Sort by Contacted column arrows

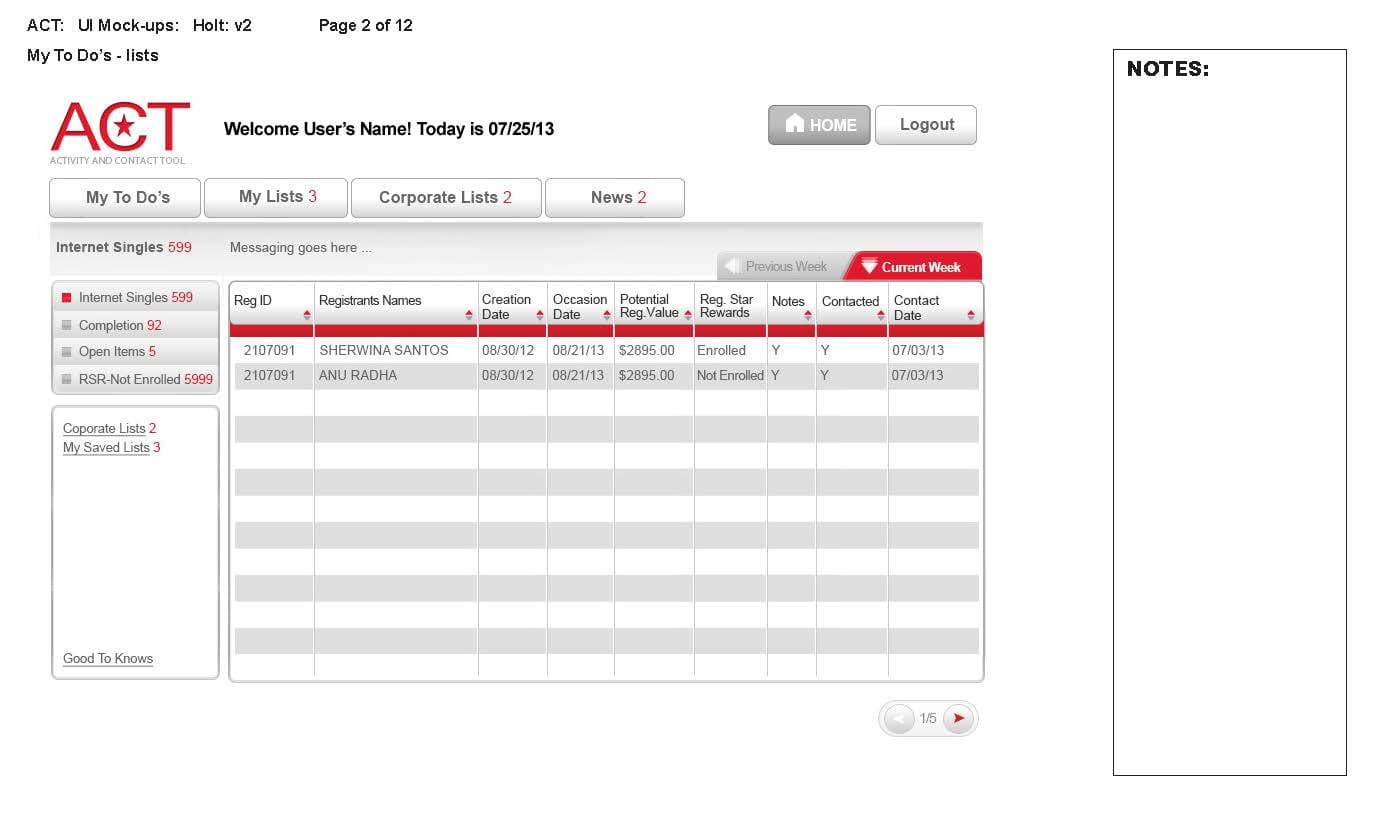coord(881,315)
